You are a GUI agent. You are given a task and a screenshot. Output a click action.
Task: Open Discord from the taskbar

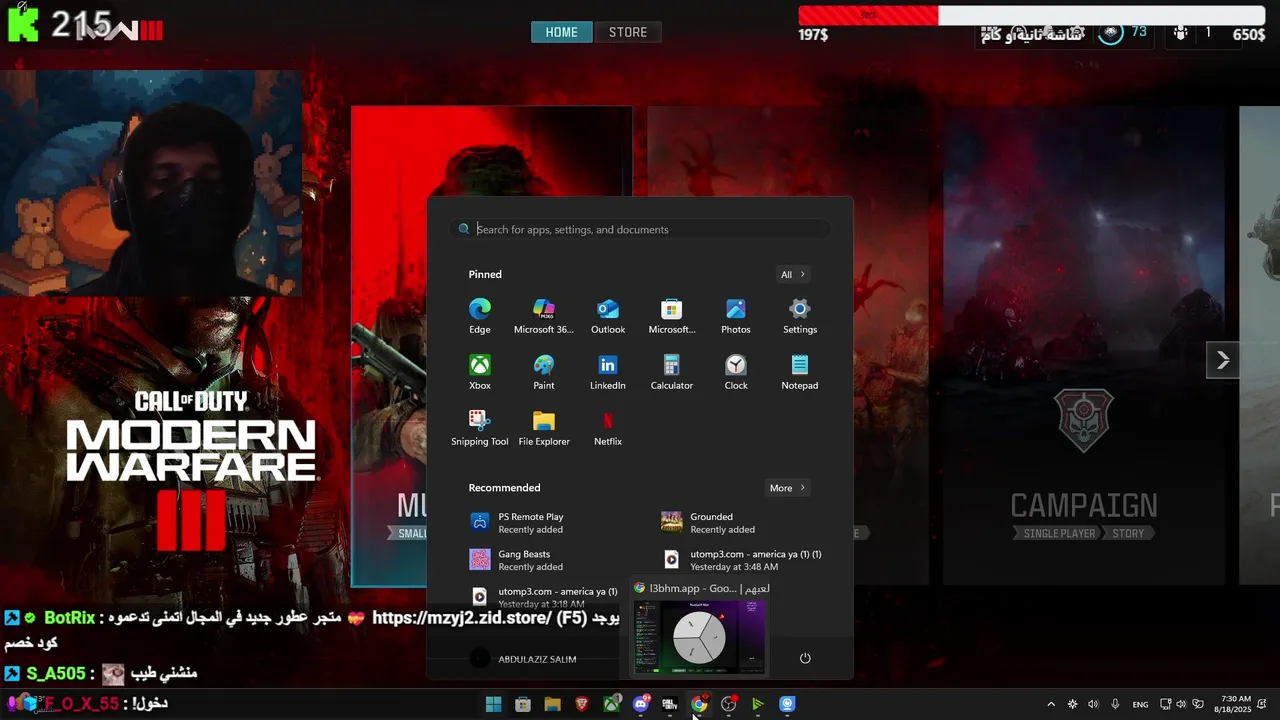pyautogui.click(x=641, y=704)
